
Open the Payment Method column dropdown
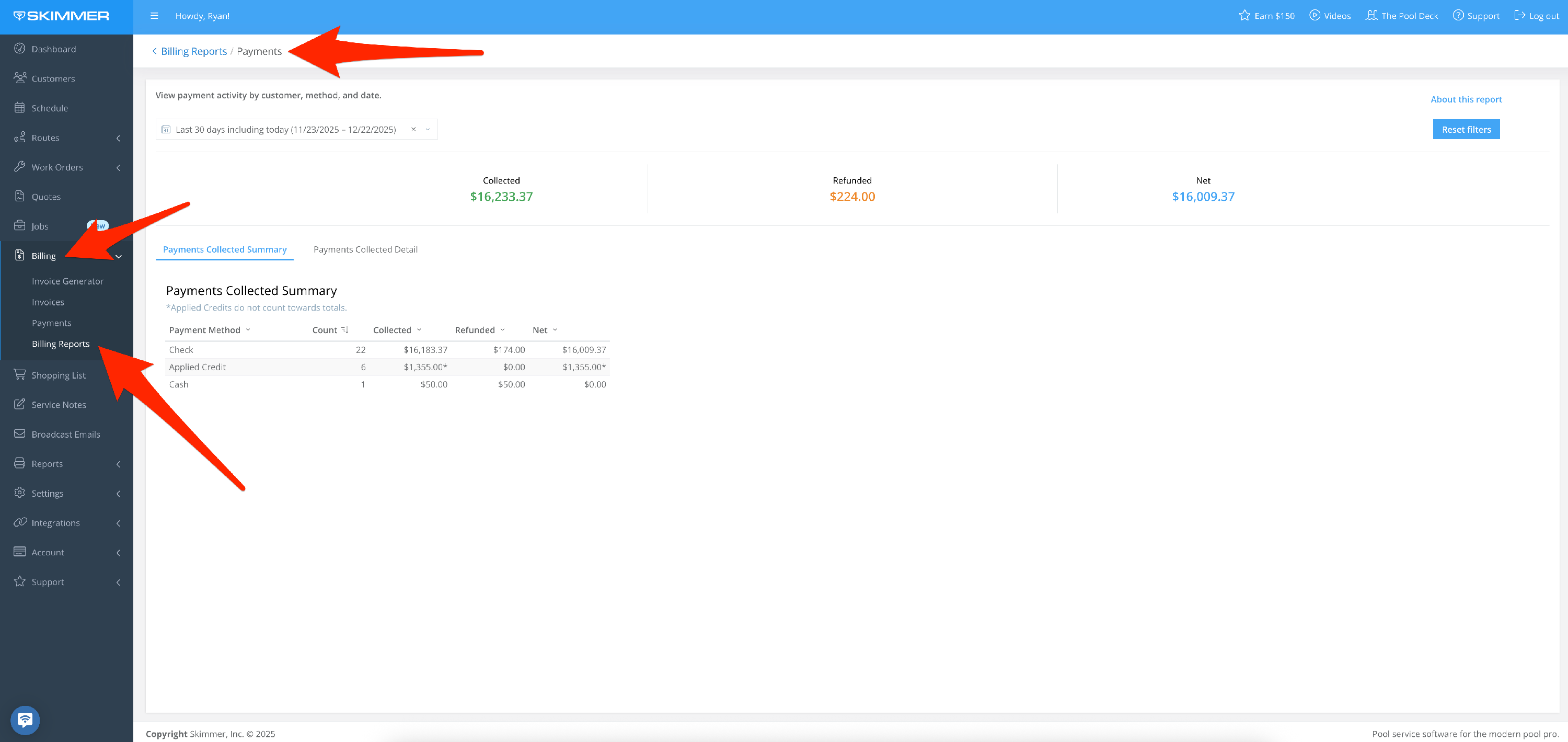click(248, 329)
